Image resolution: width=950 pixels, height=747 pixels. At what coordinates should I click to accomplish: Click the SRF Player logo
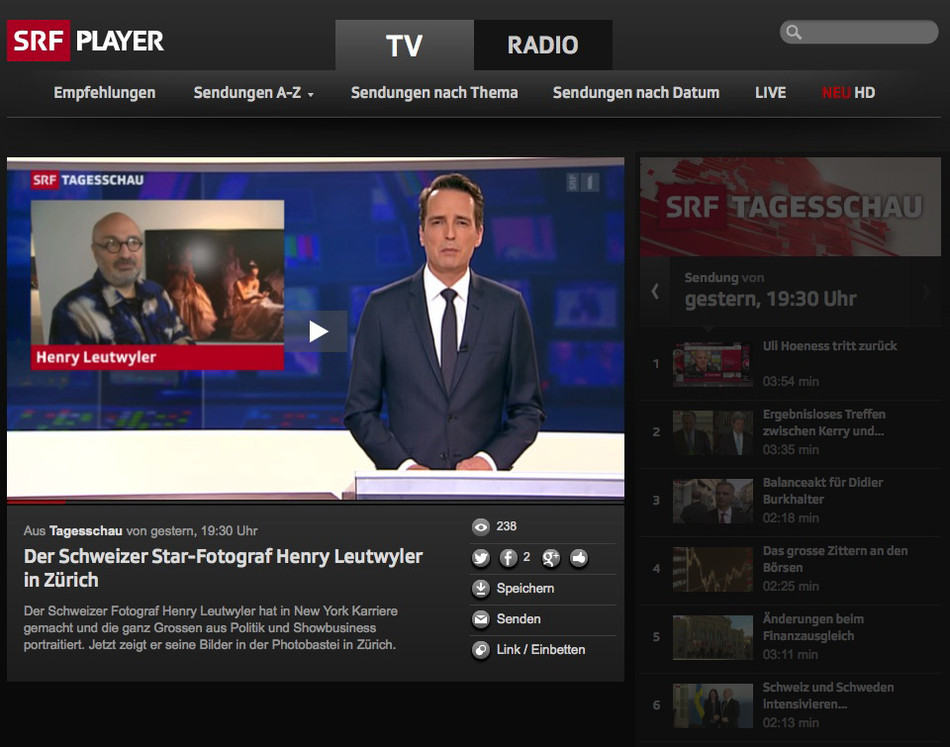click(x=85, y=41)
